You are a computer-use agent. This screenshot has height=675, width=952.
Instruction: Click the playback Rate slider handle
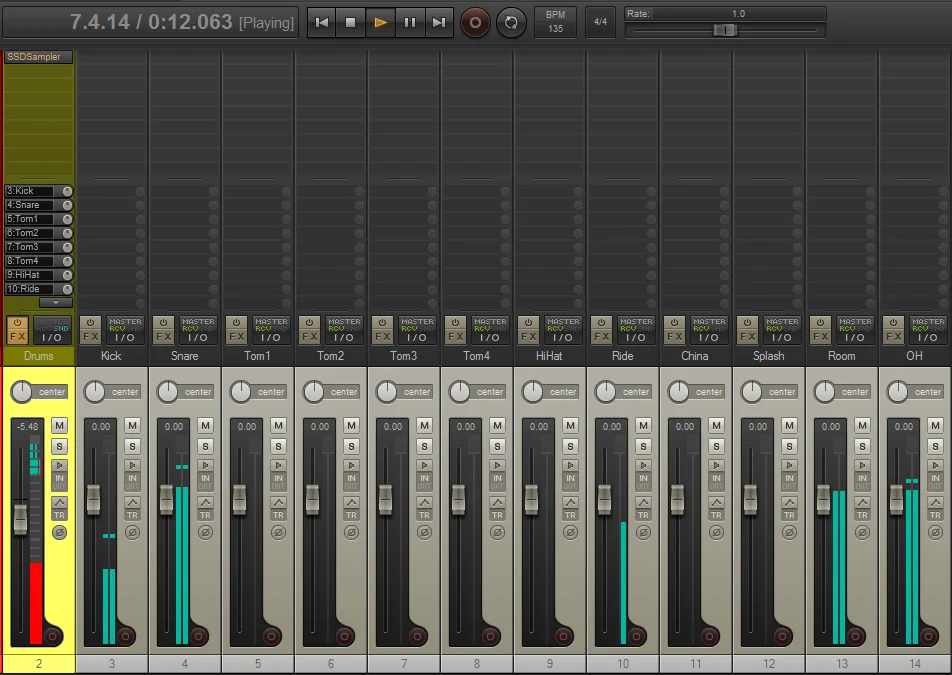(x=725, y=30)
